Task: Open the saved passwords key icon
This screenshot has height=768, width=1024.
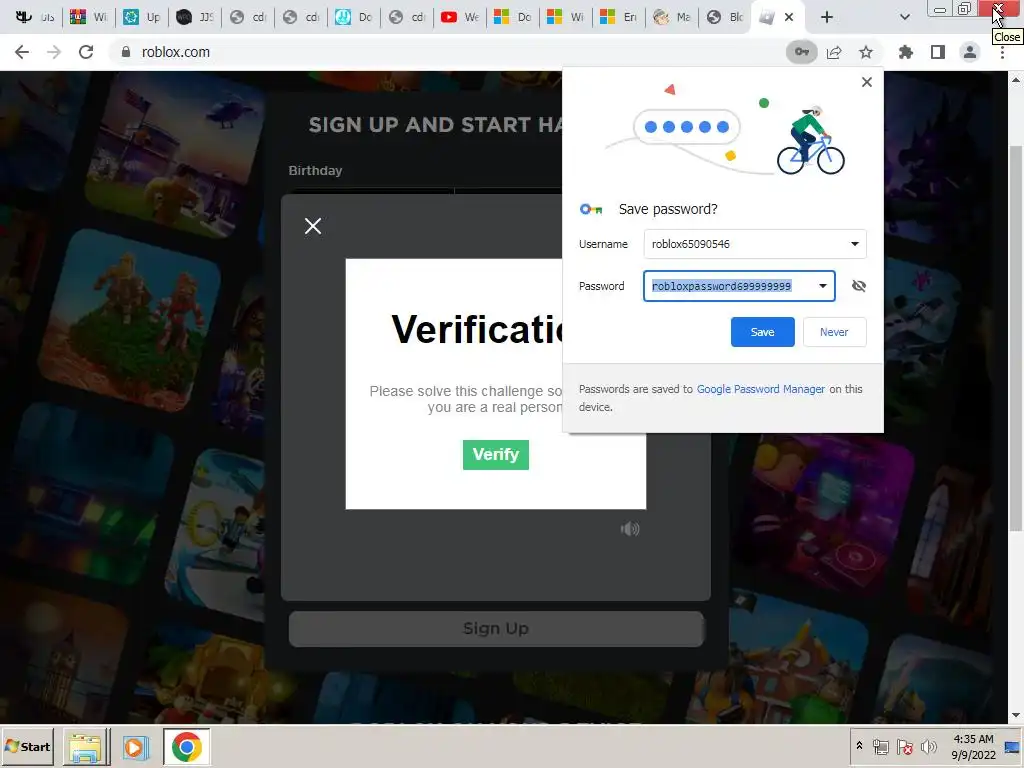Action: (801, 52)
